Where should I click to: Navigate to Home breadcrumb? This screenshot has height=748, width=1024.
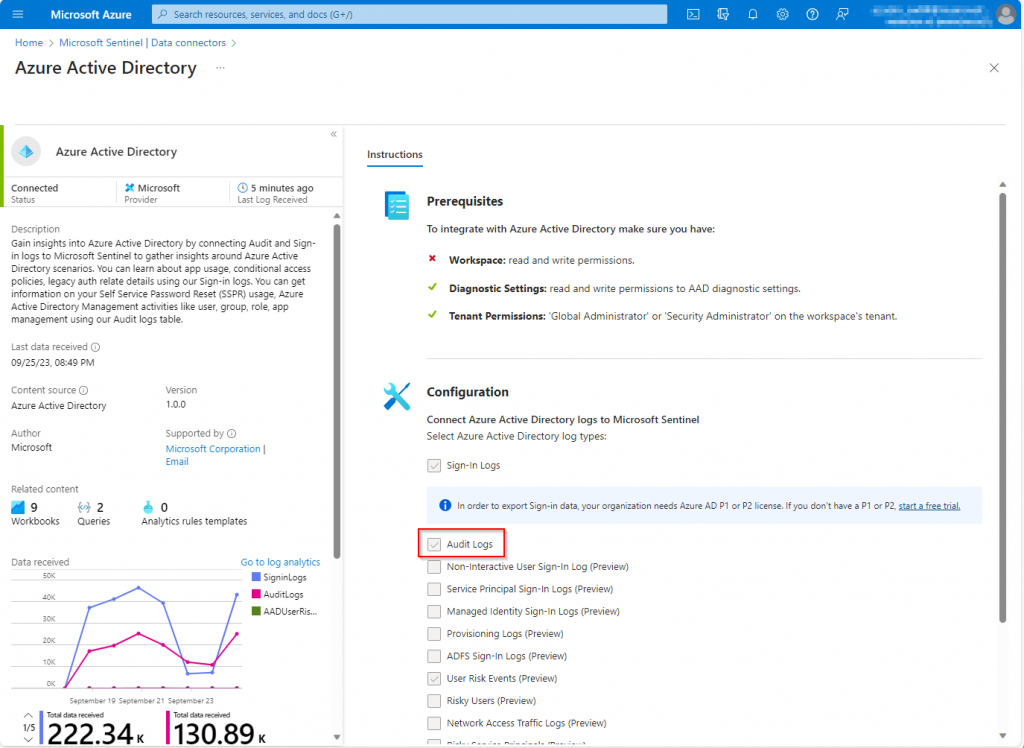pos(29,43)
